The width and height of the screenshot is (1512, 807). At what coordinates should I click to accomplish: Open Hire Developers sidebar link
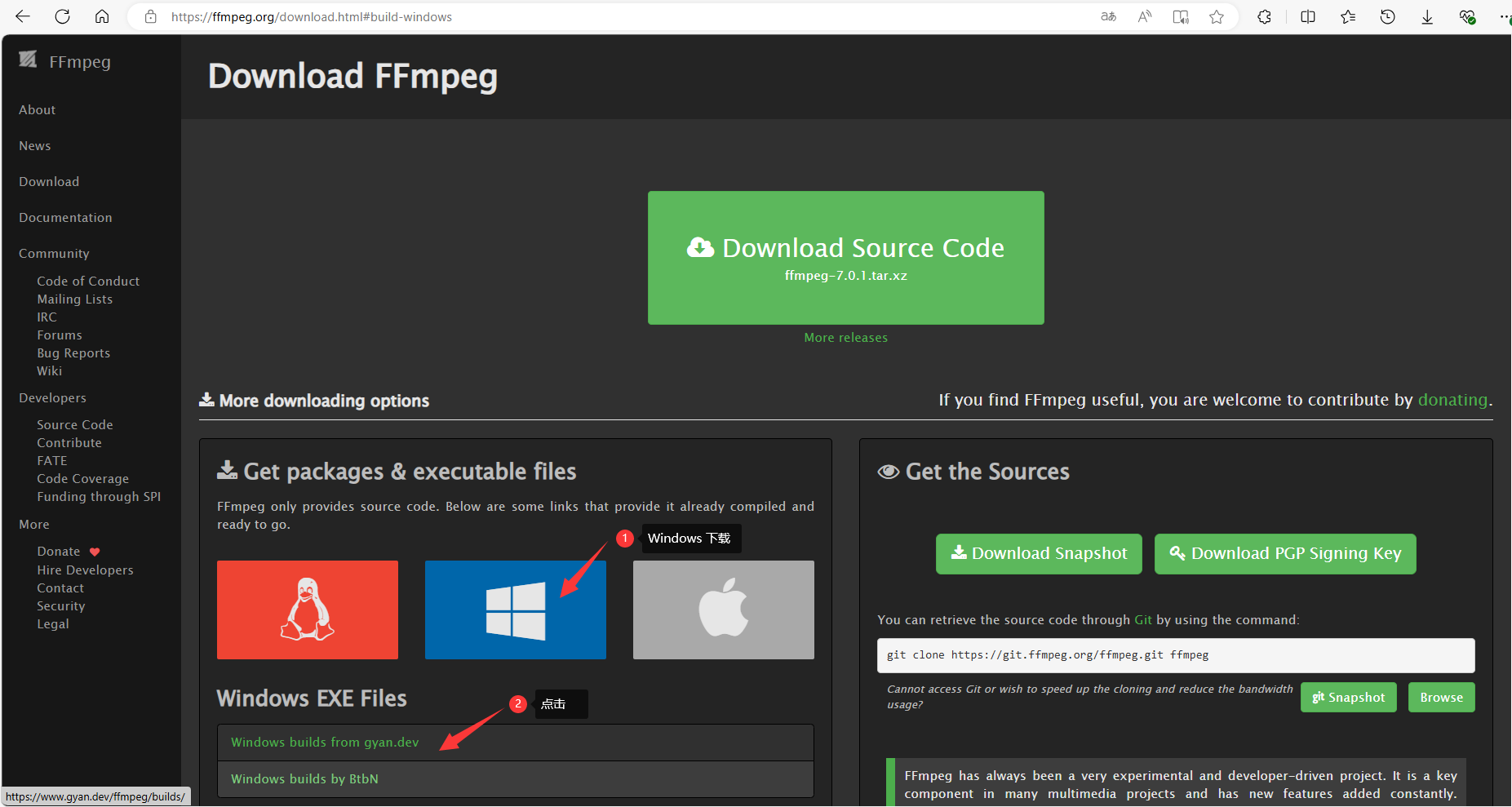tap(85, 570)
